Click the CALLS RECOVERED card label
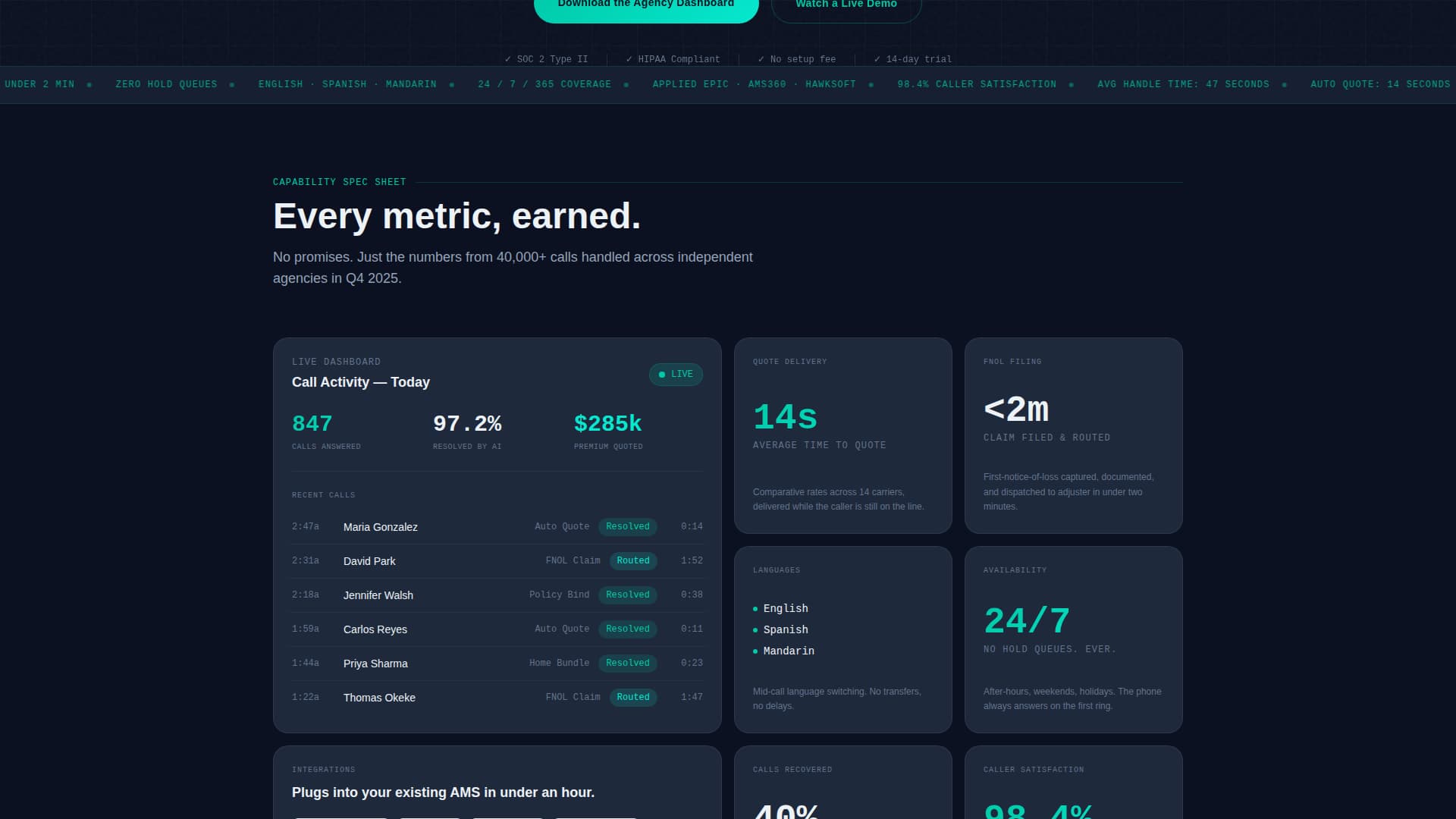The height and width of the screenshot is (819, 1456). coord(792,770)
